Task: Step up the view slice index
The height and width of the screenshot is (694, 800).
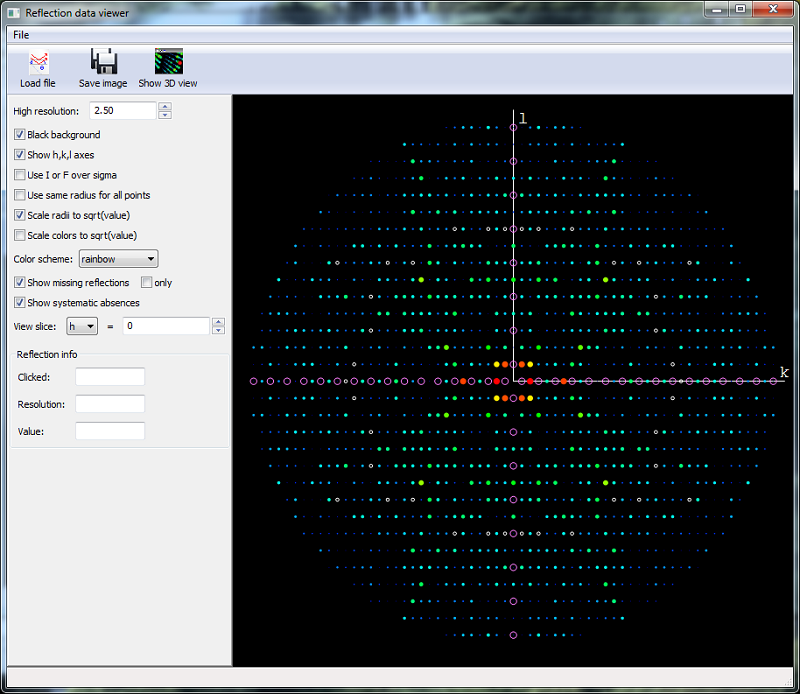Action: (218, 321)
